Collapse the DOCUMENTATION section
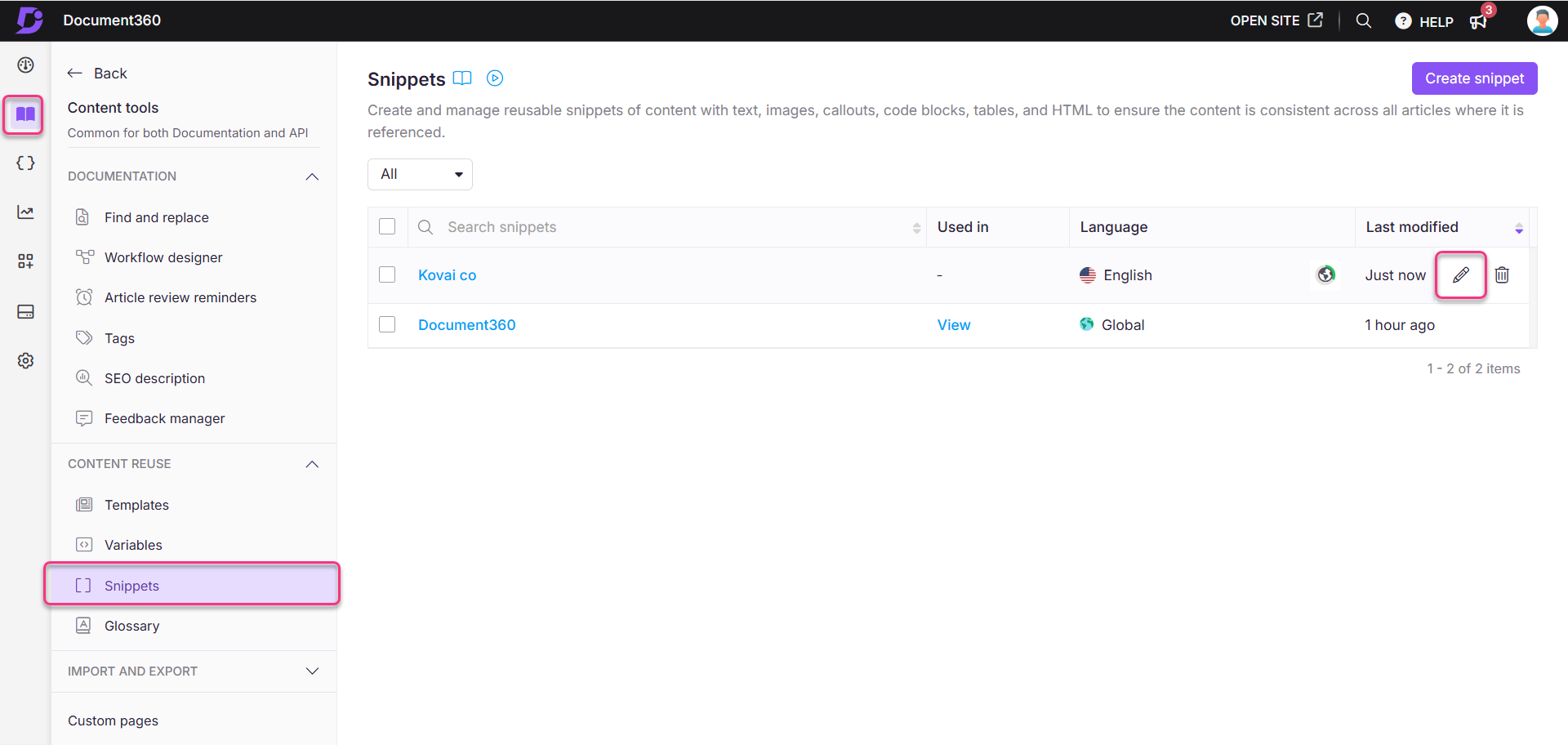 click(x=312, y=176)
